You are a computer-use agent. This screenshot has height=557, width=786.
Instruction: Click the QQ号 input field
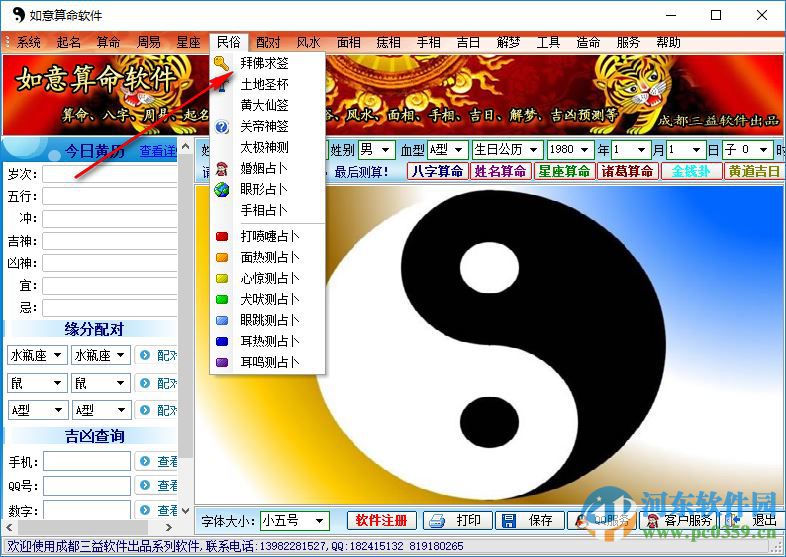tap(87, 486)
